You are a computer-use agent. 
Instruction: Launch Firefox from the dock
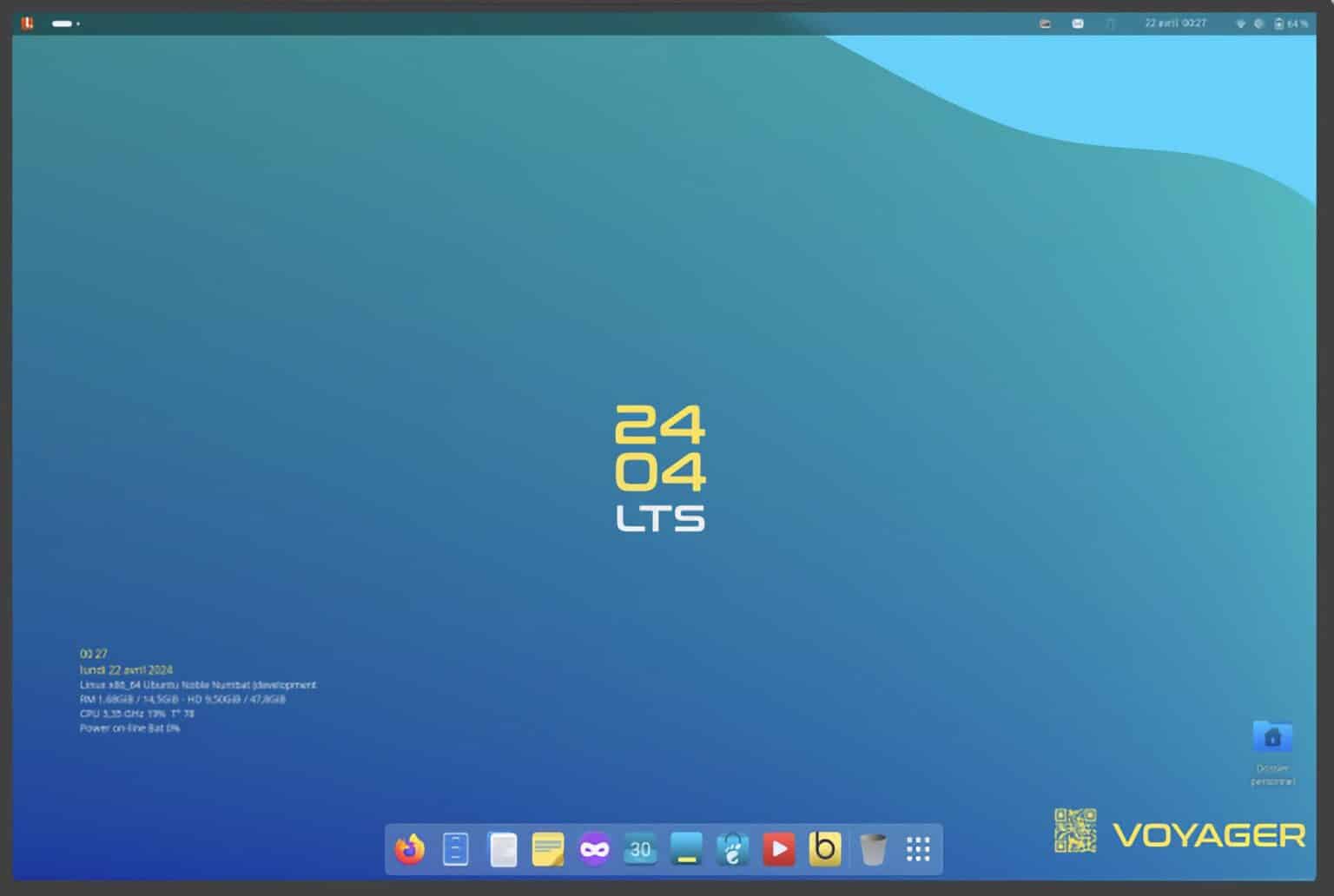coord(409,850)
